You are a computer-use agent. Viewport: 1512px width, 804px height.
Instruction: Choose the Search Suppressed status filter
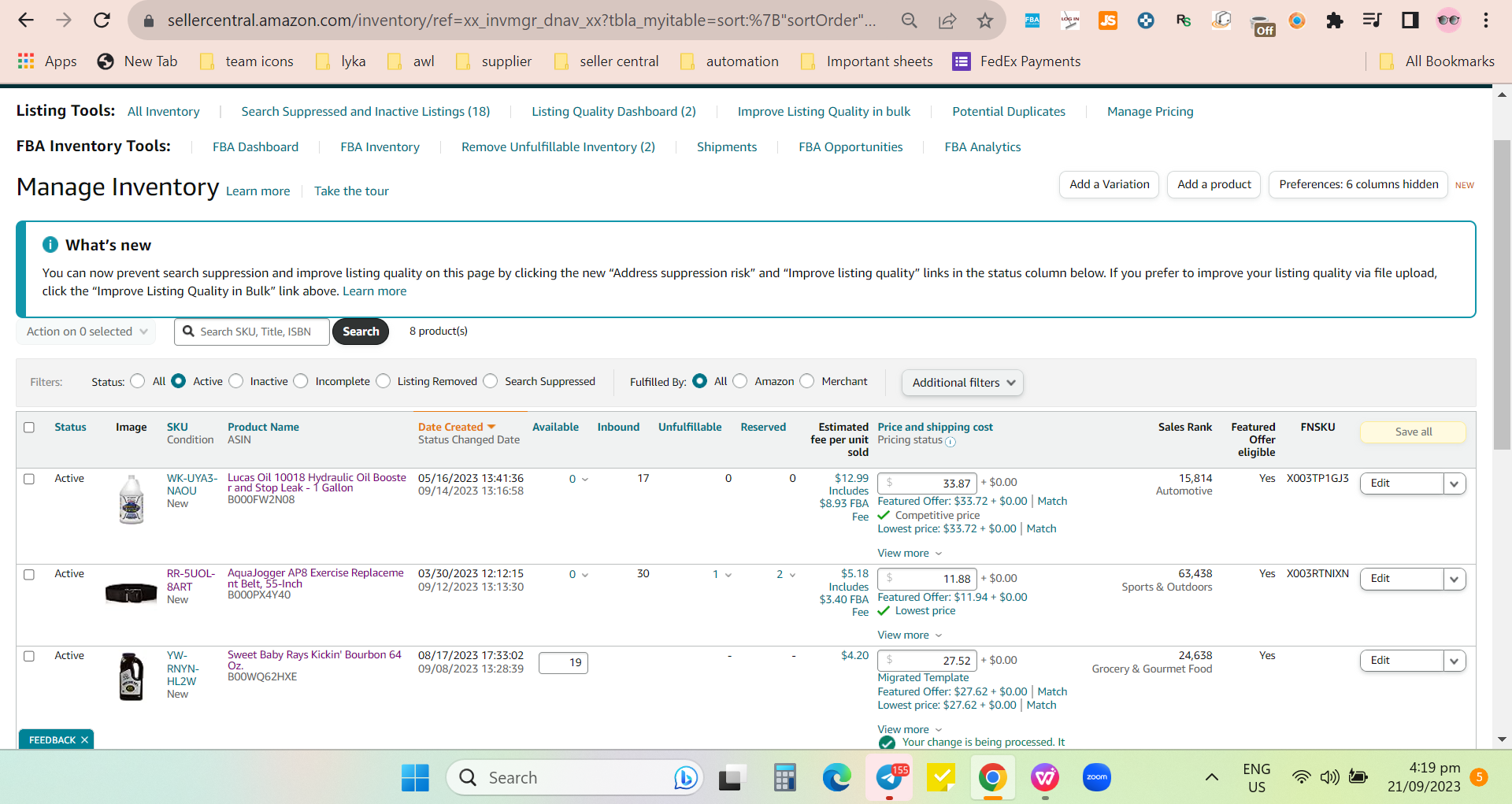pyautogui.click(x=491, y=381)
